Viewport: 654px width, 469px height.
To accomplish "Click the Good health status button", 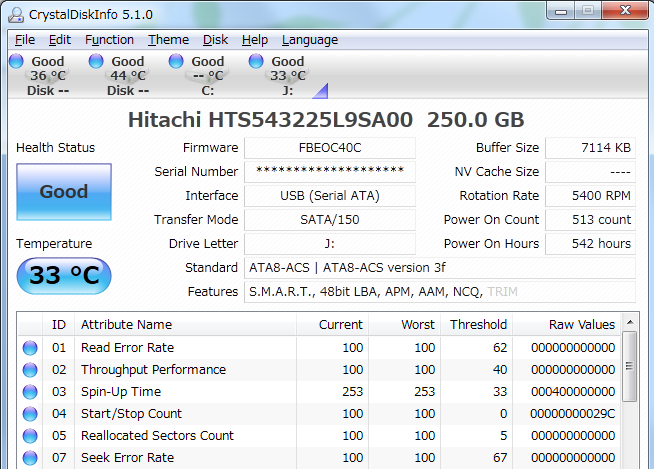I will pyautogui.click(x=64, y=192).
